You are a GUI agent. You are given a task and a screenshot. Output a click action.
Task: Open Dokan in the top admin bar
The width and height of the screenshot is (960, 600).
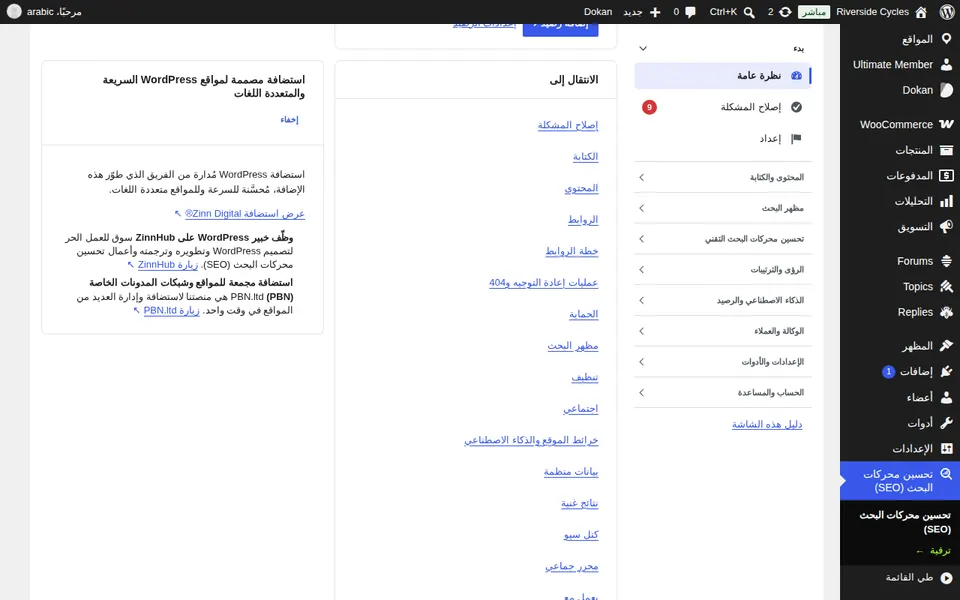pyautogui.click(x=598, y=12)
